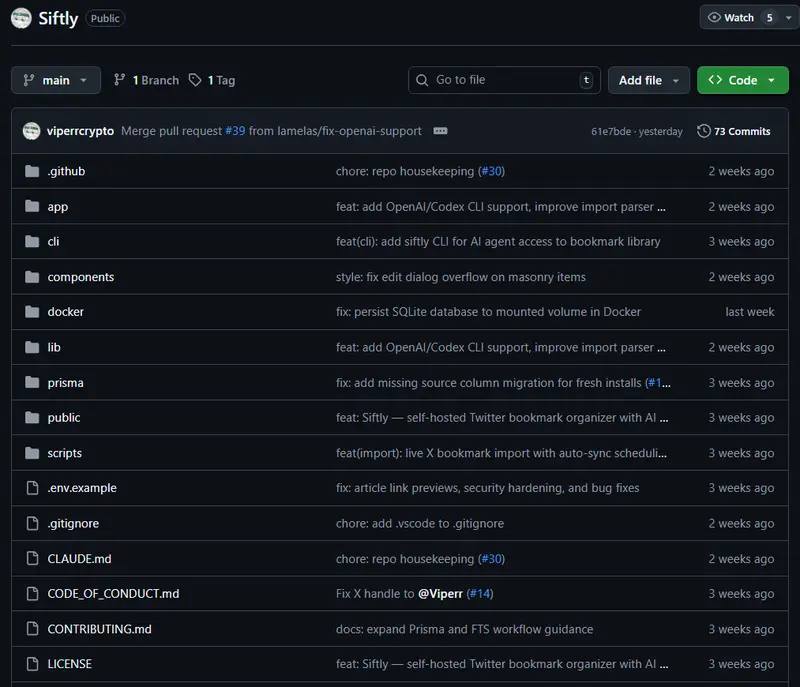Open the .github folder icon
Viewport: 800px width, 687px height.
tap(31, 171)
